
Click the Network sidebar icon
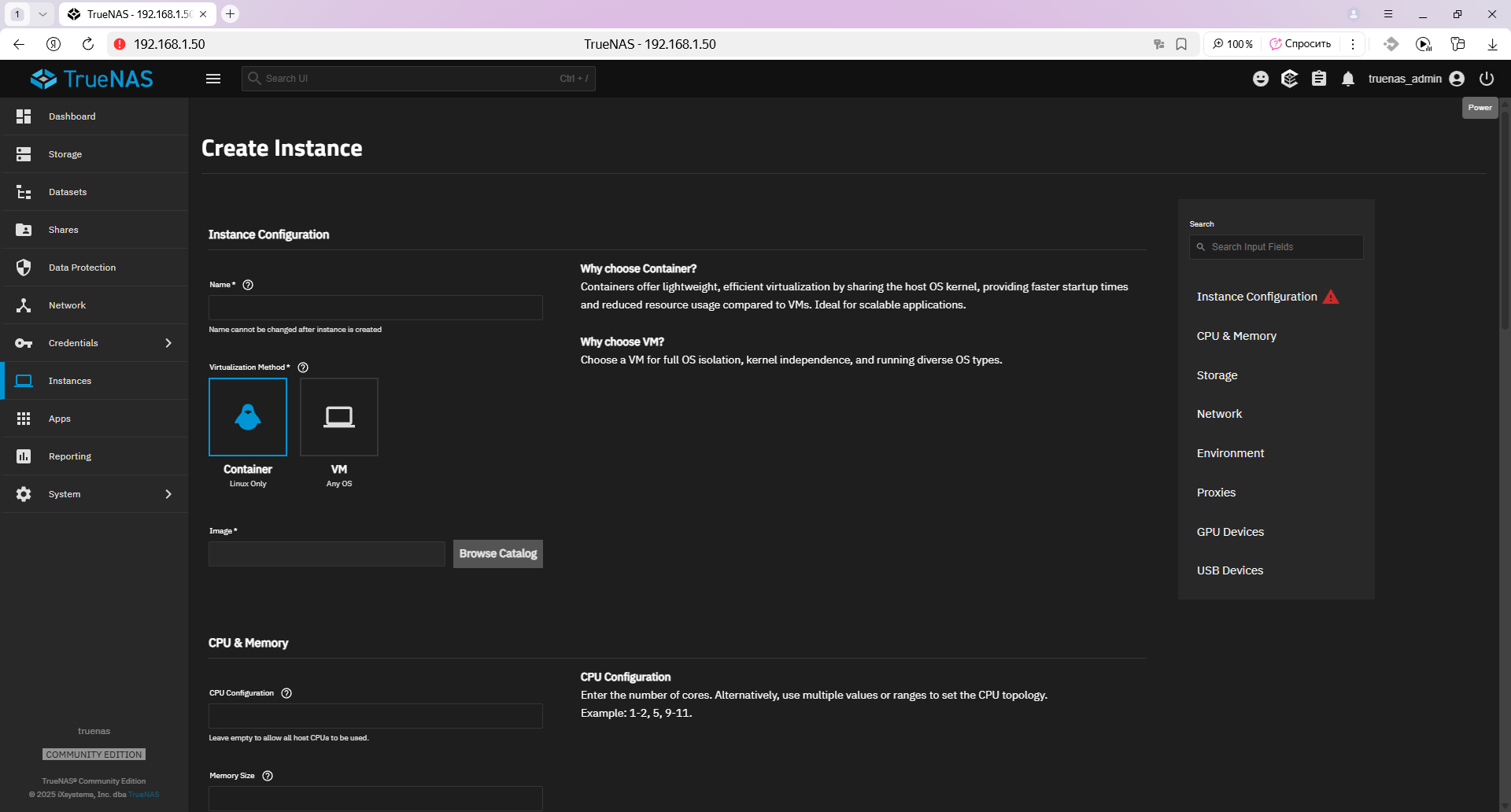click(x=24, y=305)
